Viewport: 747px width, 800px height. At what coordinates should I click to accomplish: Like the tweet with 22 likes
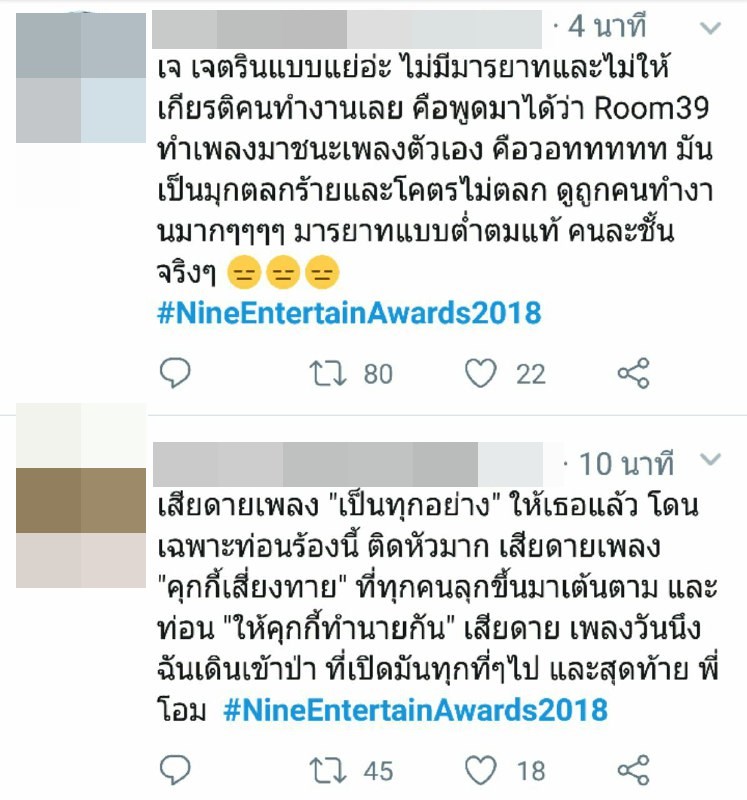pyautogui.click(x=481, y=373)
